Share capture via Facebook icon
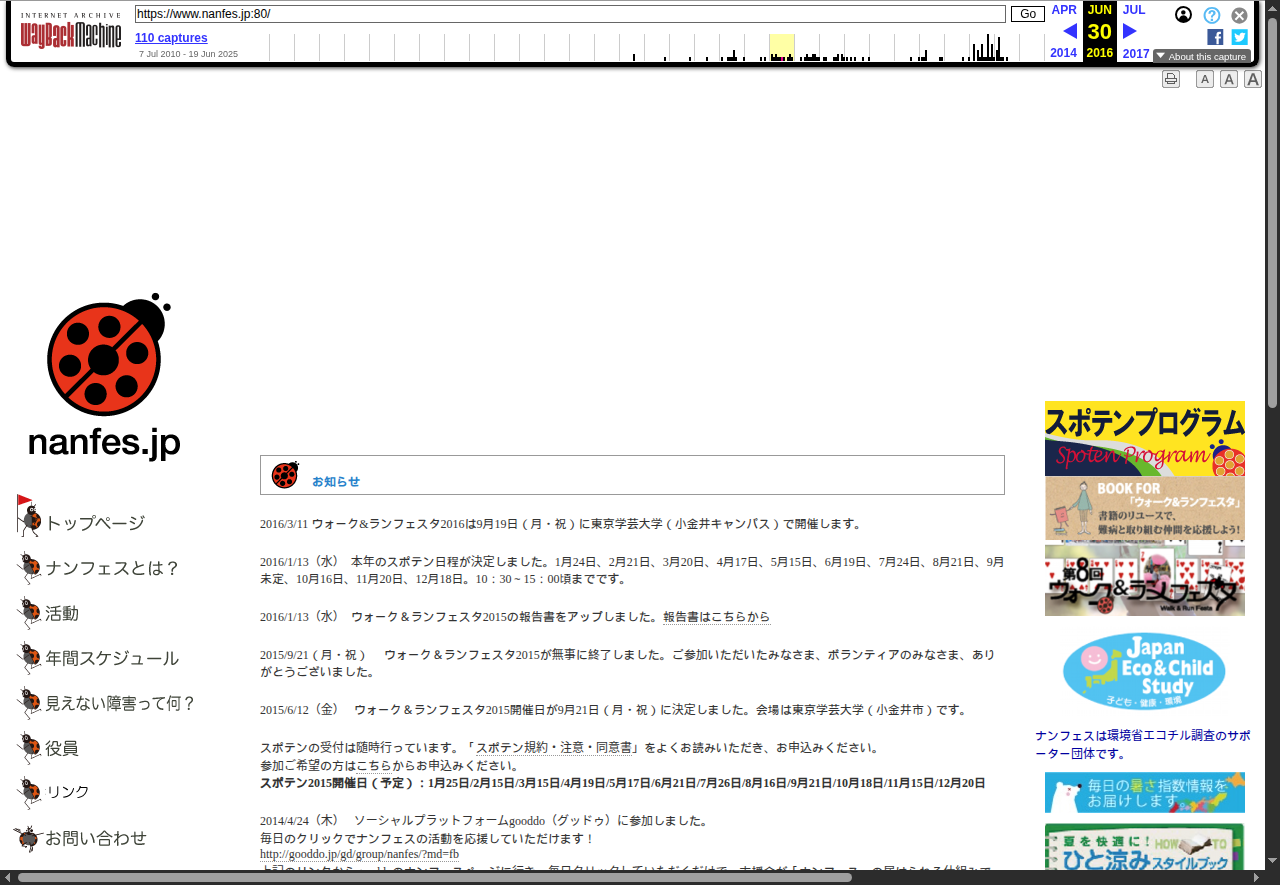This screenshot has width=1280, height=885. coord(1215,37)
